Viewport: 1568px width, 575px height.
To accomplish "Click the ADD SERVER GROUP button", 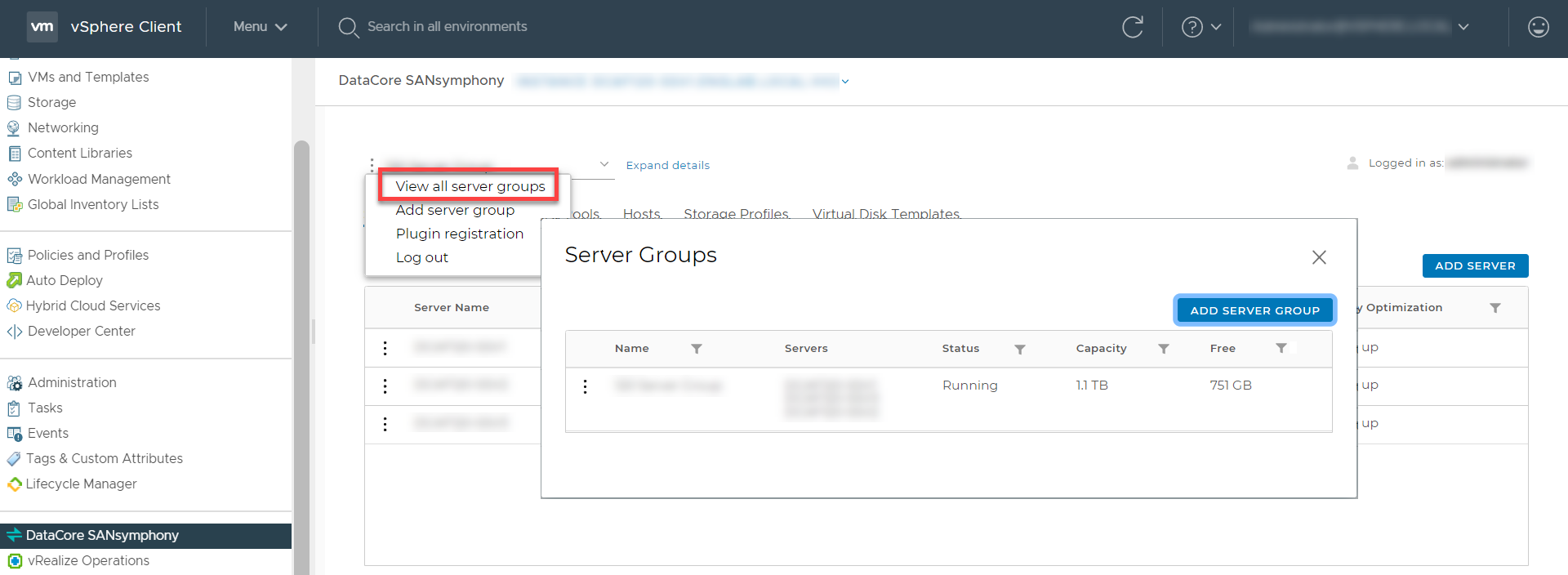I will click(x=1254, y=310).
